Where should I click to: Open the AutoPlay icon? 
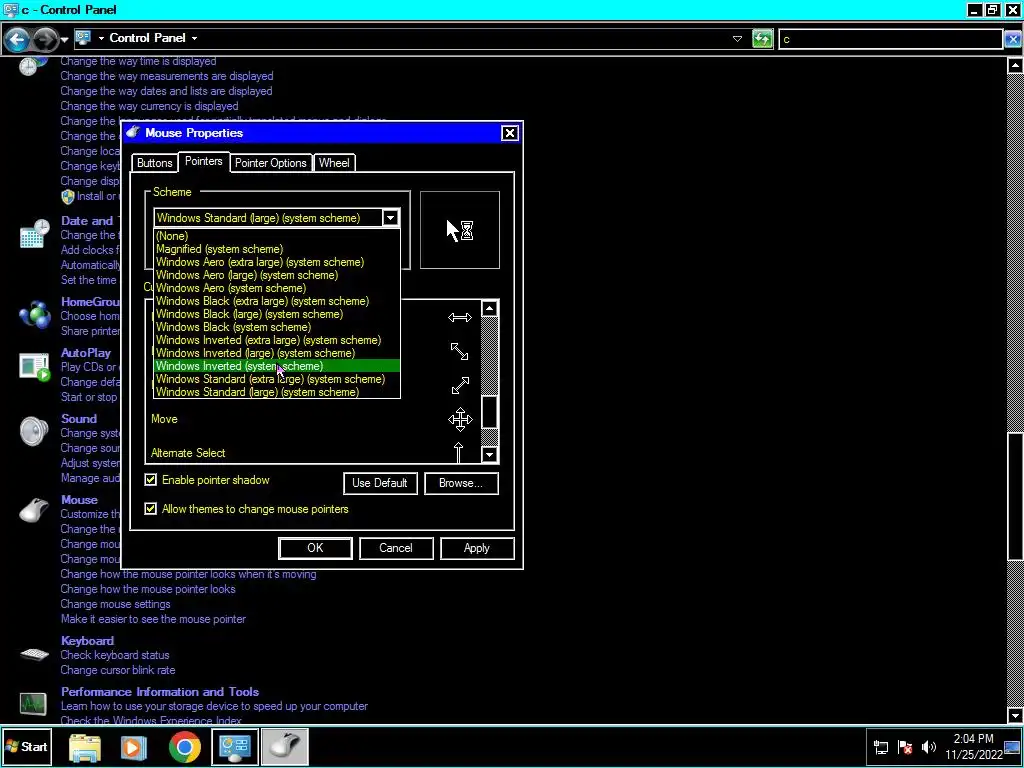(x=34, y=366)
